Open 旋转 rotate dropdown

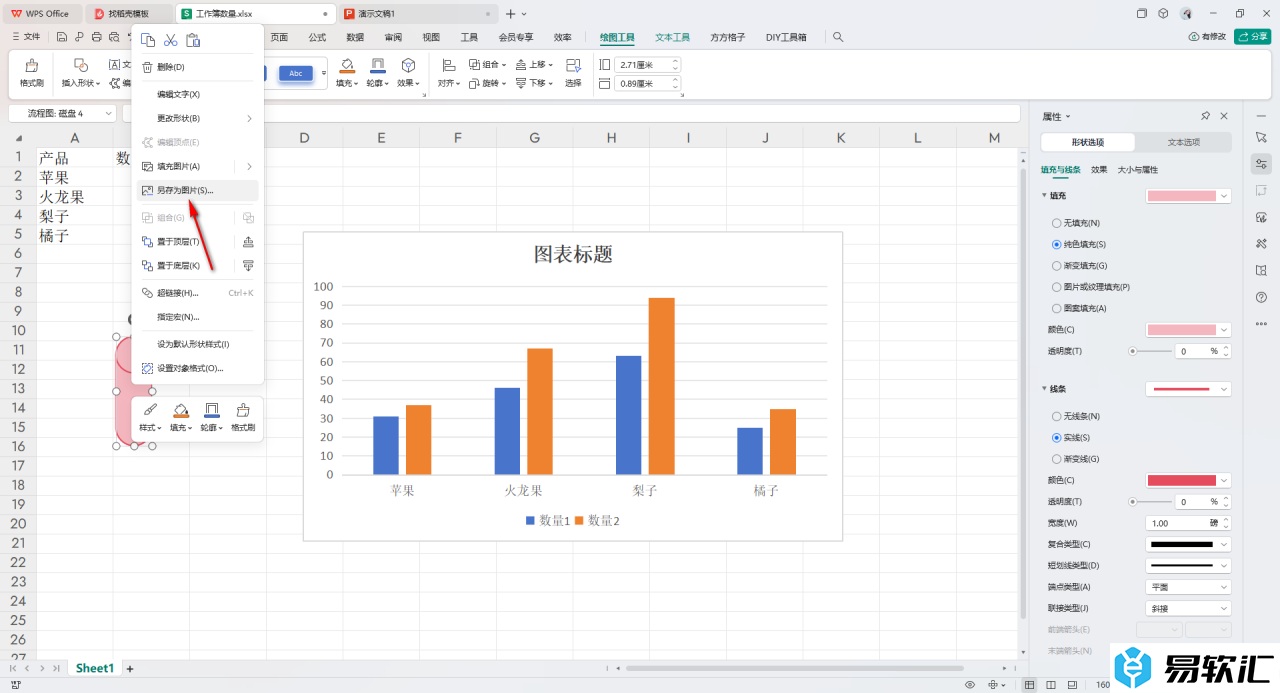(x=487, y=83)
